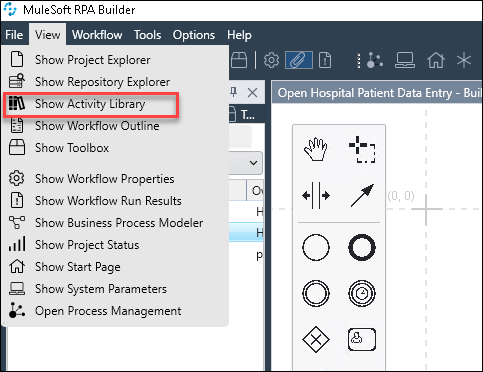This screenshot has width=483, height=372.
Task: Choose Show Project Explorer from View menu
Action: tap(115, 60)
